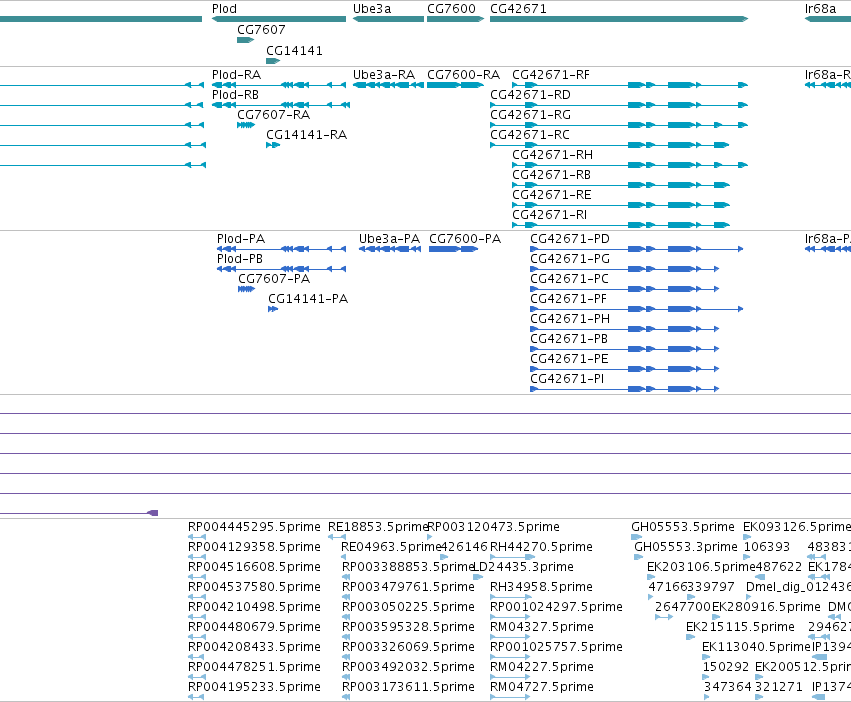
Task: Click the RP003479761.5prime EST label
Action: (x=408, y=587)
